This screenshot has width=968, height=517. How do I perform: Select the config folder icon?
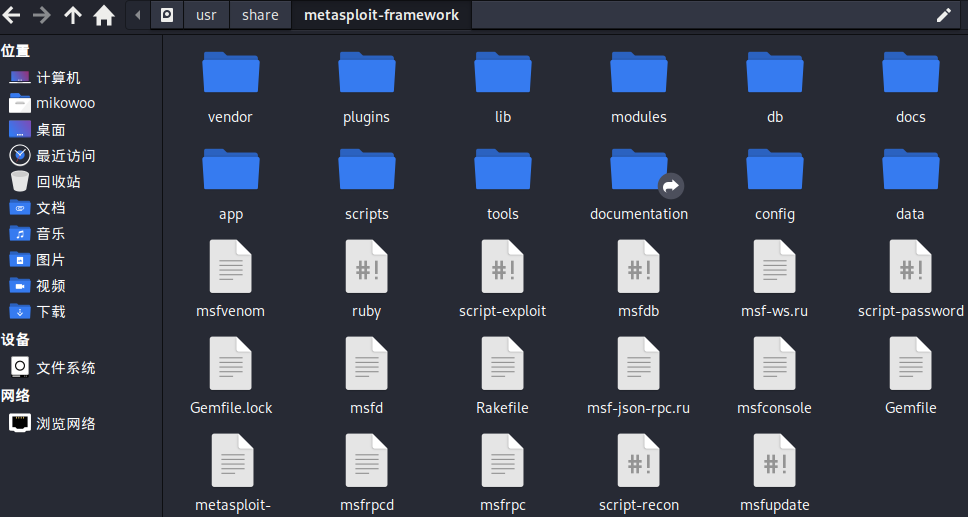point(775,169)
